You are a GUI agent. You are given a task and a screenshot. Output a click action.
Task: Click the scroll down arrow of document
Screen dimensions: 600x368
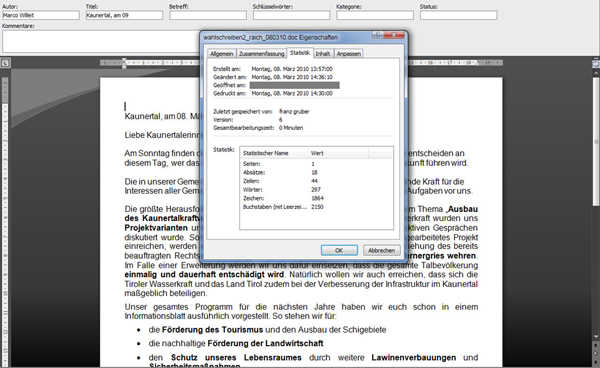(596, 337)
